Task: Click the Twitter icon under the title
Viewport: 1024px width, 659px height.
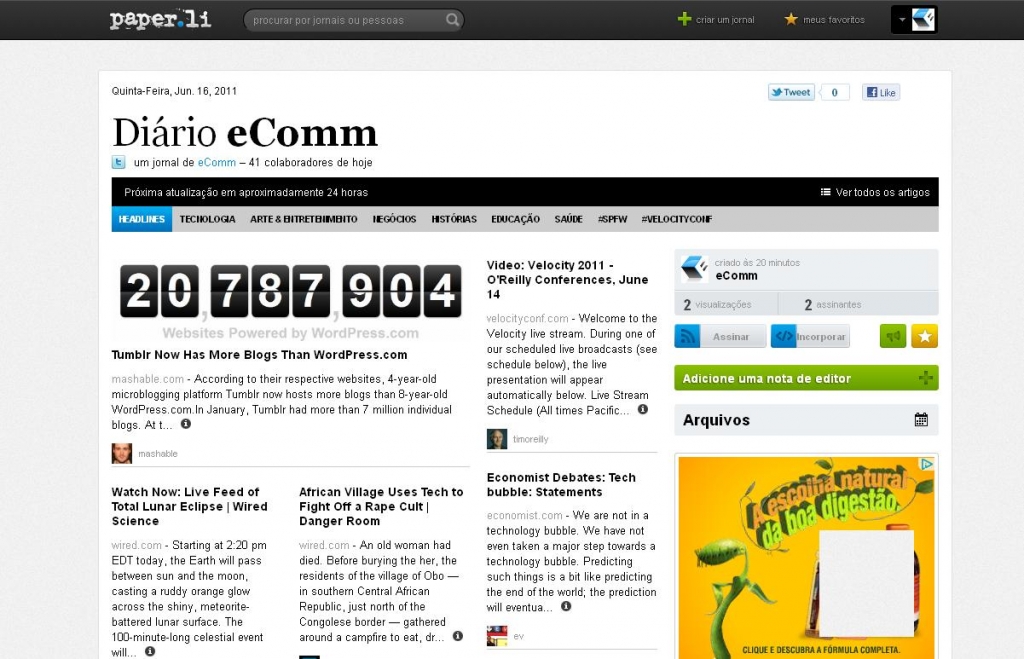Action: [x=118, y=162]
